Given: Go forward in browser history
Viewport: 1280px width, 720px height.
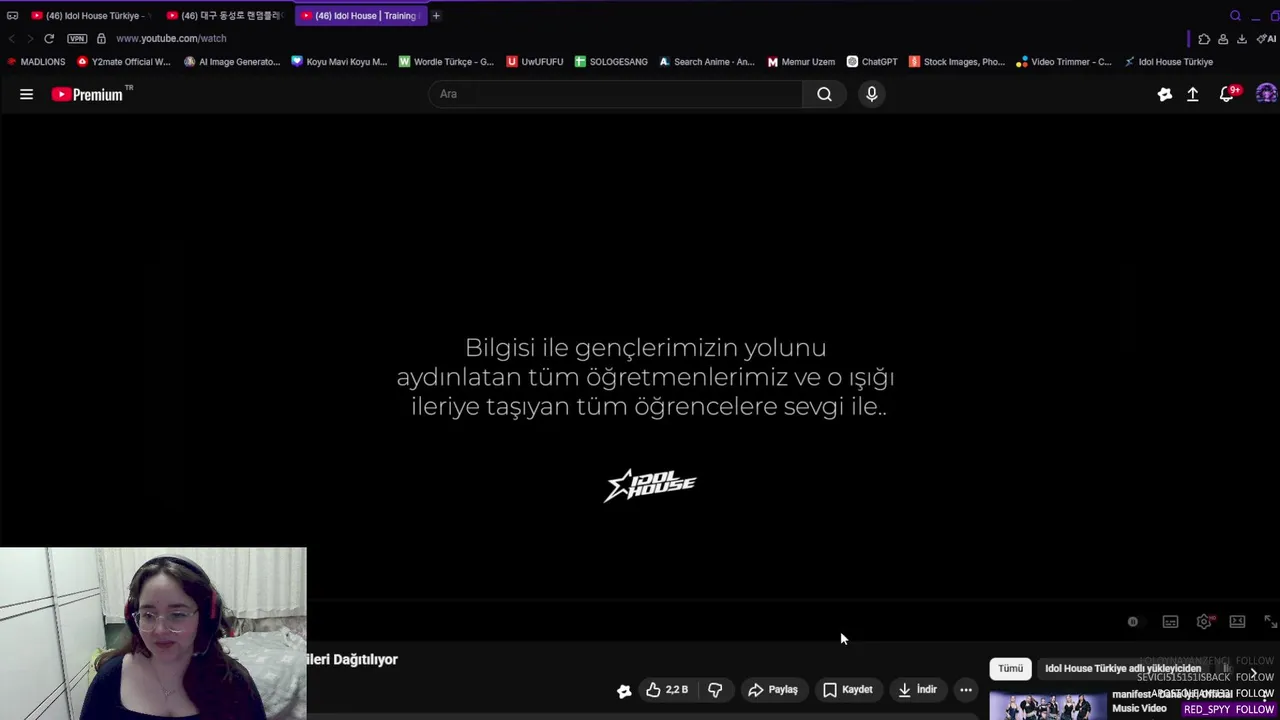Looking at the screenshot, I should [x=30, y=38].
